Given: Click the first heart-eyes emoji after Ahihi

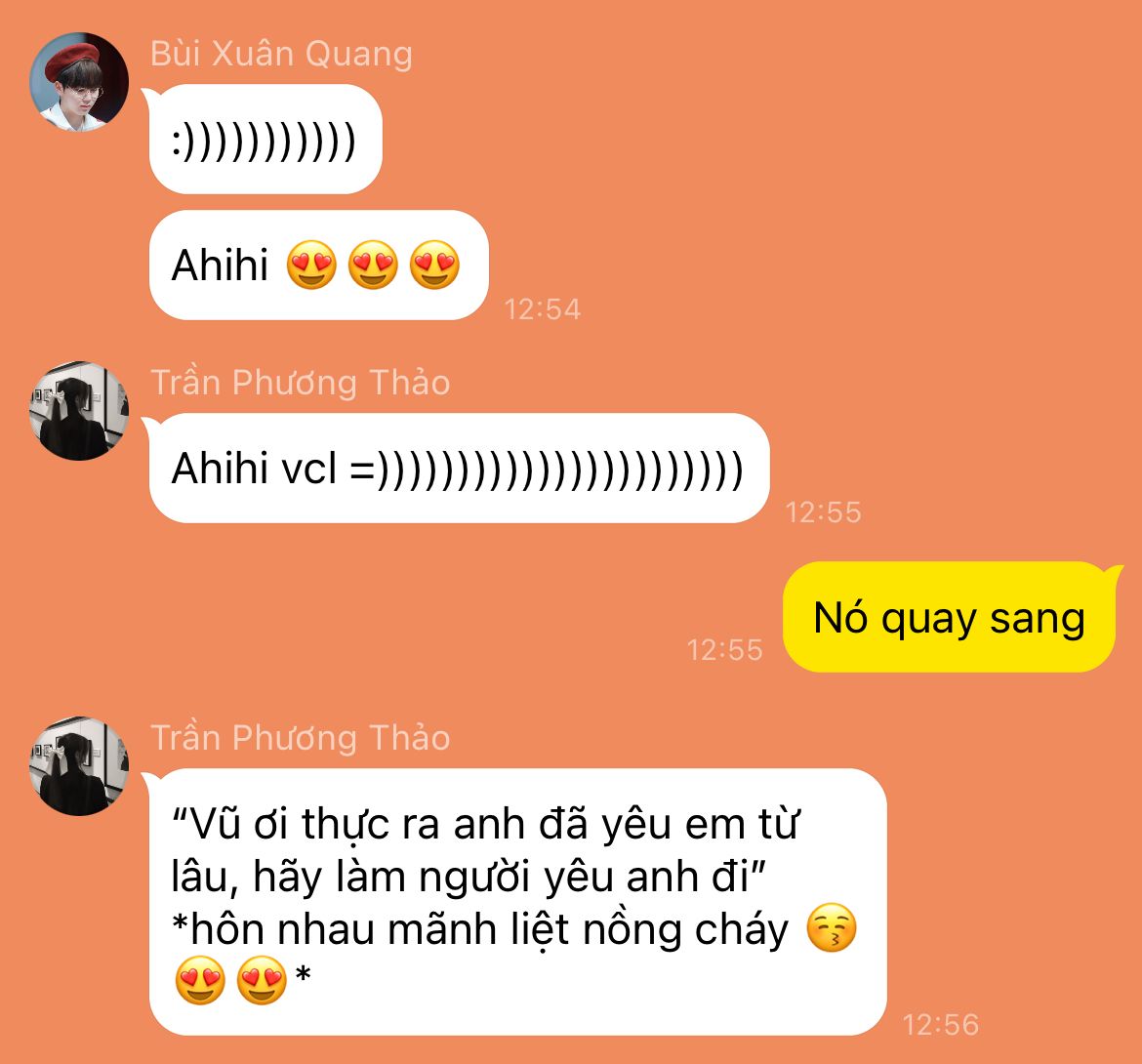Looking at the screenshot, I should pos(311,266).
